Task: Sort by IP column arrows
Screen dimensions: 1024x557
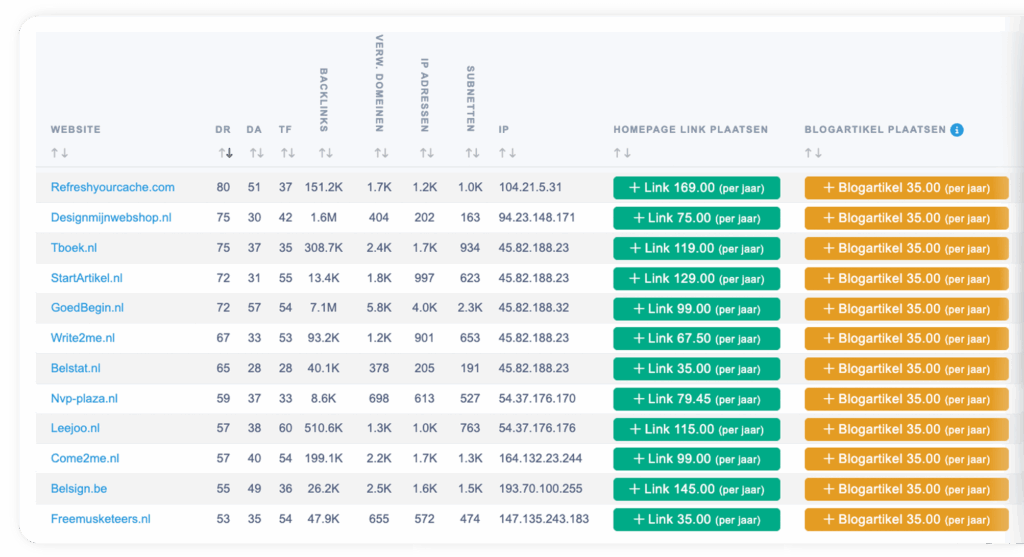Action: [507, 153]
